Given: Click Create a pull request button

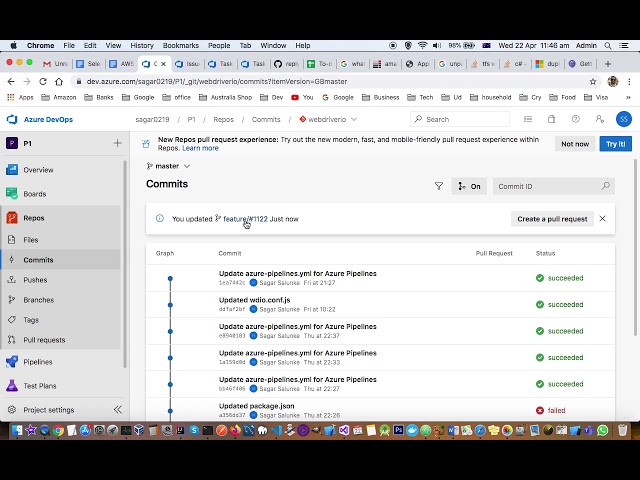Looking at the screenshot, I should click(552, 219).
